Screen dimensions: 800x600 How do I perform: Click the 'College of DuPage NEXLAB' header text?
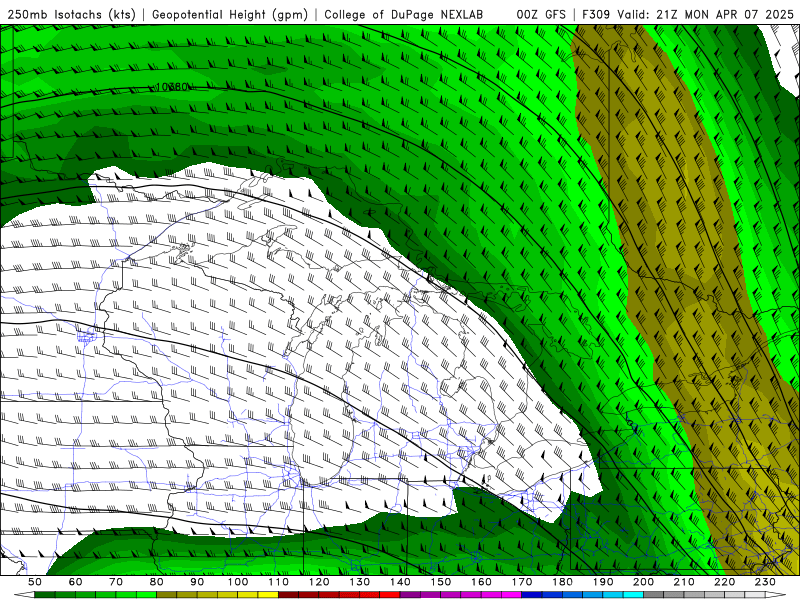pos(404,15)
